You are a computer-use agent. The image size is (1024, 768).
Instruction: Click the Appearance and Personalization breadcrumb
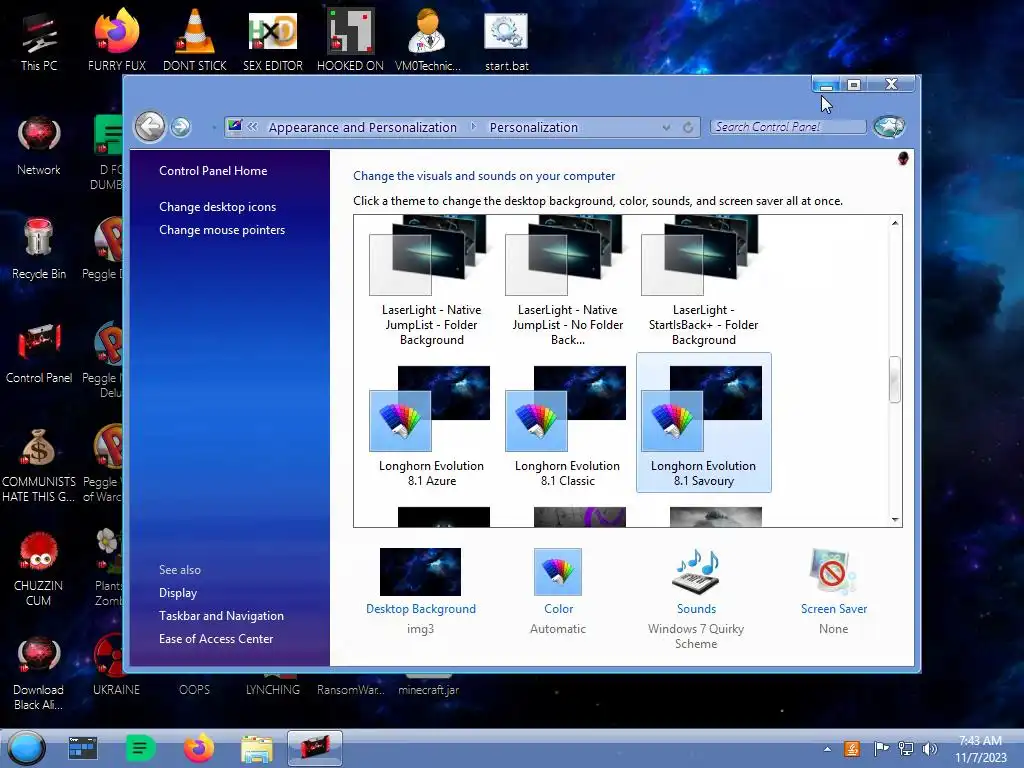click(x=362, y=127)
